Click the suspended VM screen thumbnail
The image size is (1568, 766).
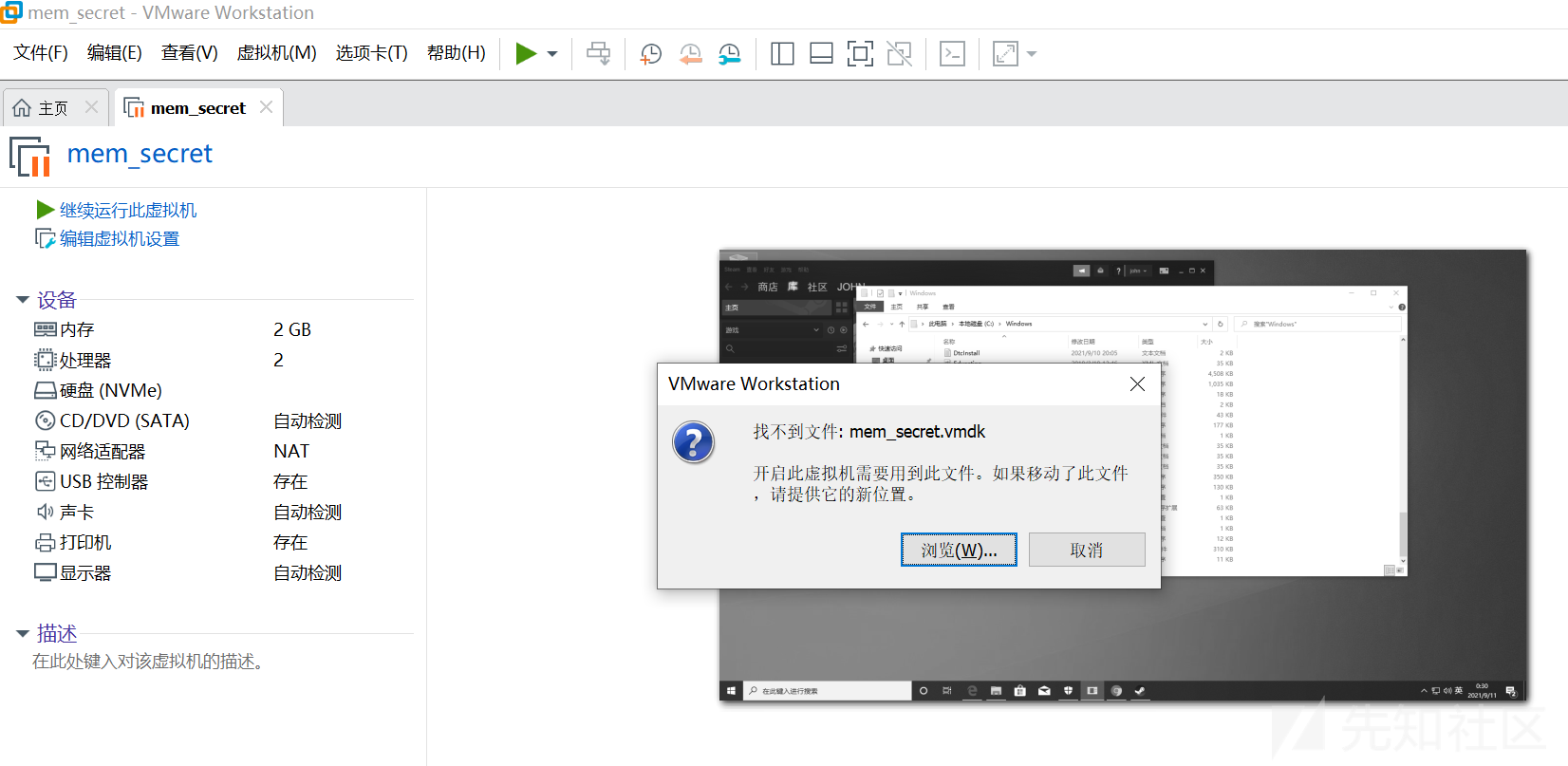coord(1123,476)
